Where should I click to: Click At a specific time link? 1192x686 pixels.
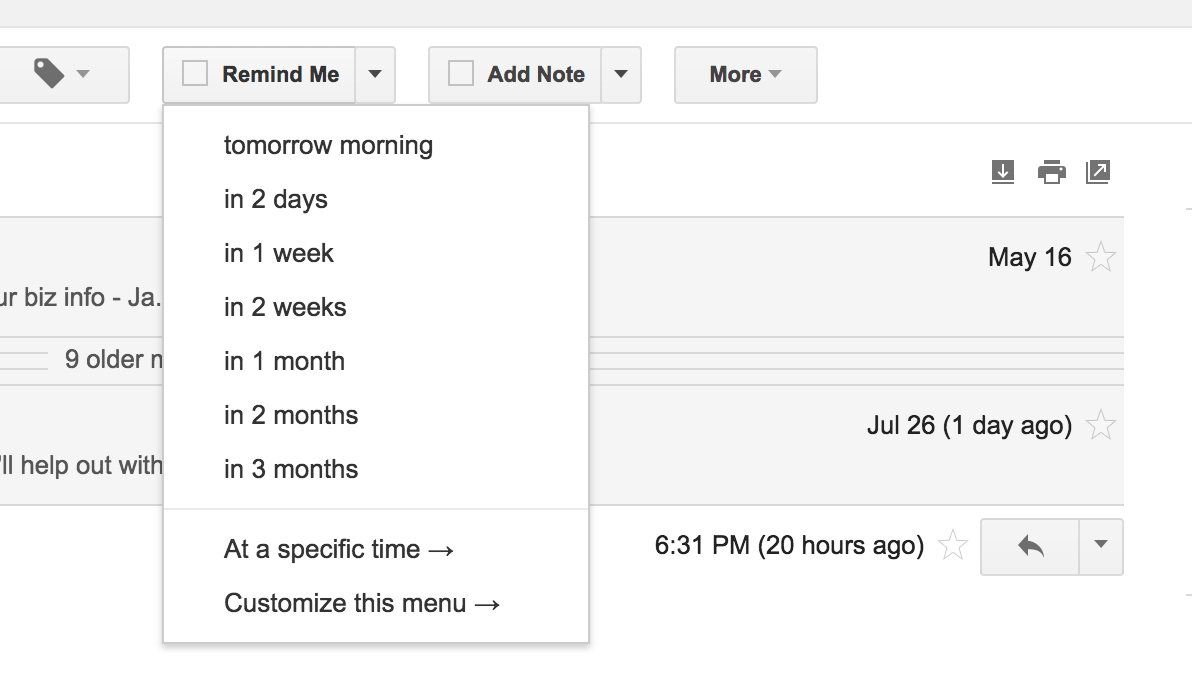(x=337, y=549)
